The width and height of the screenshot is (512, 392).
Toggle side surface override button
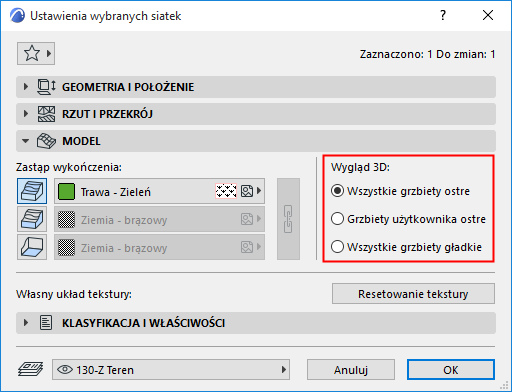[32, 219]
